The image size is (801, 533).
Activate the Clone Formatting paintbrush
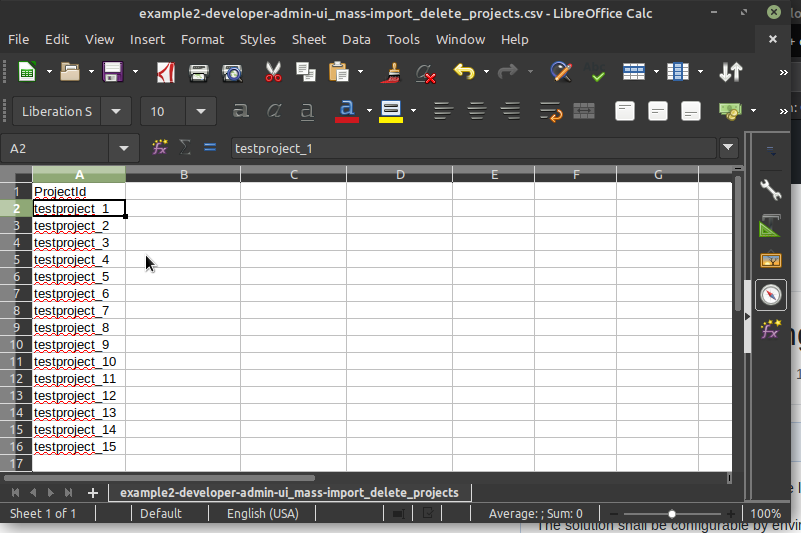click(x=391, y=72)
